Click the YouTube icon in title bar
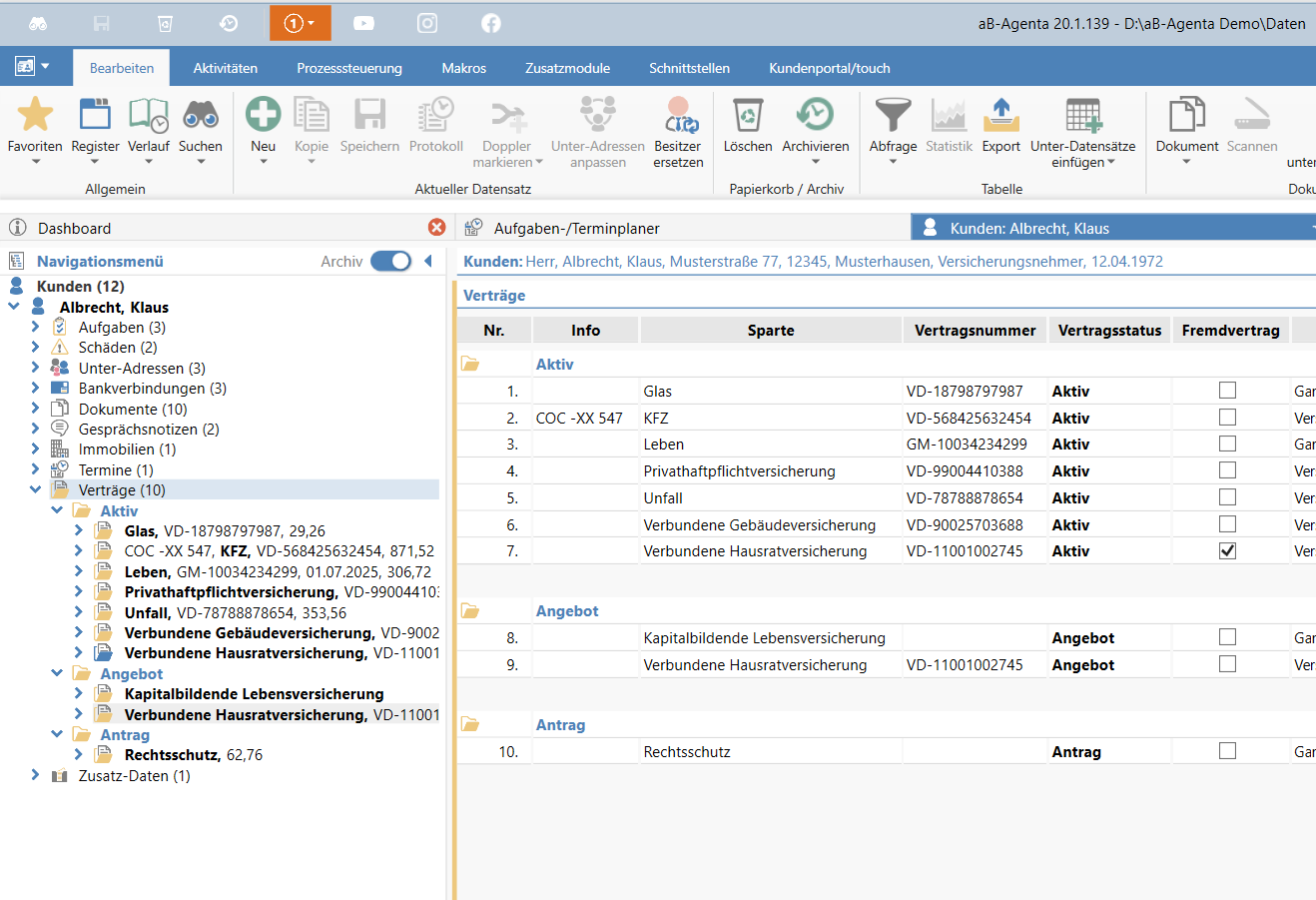The image size is (1316, 900). [x=363, y=23]
